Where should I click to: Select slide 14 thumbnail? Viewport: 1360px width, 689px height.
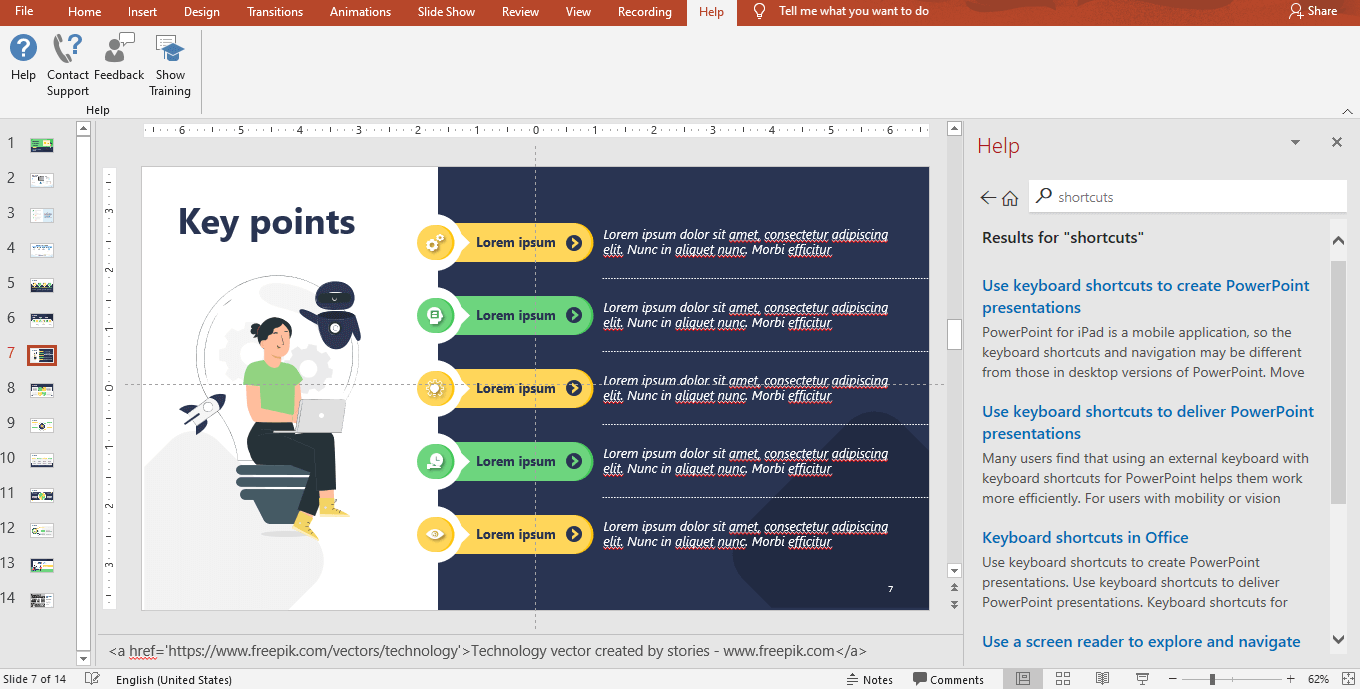41,600
